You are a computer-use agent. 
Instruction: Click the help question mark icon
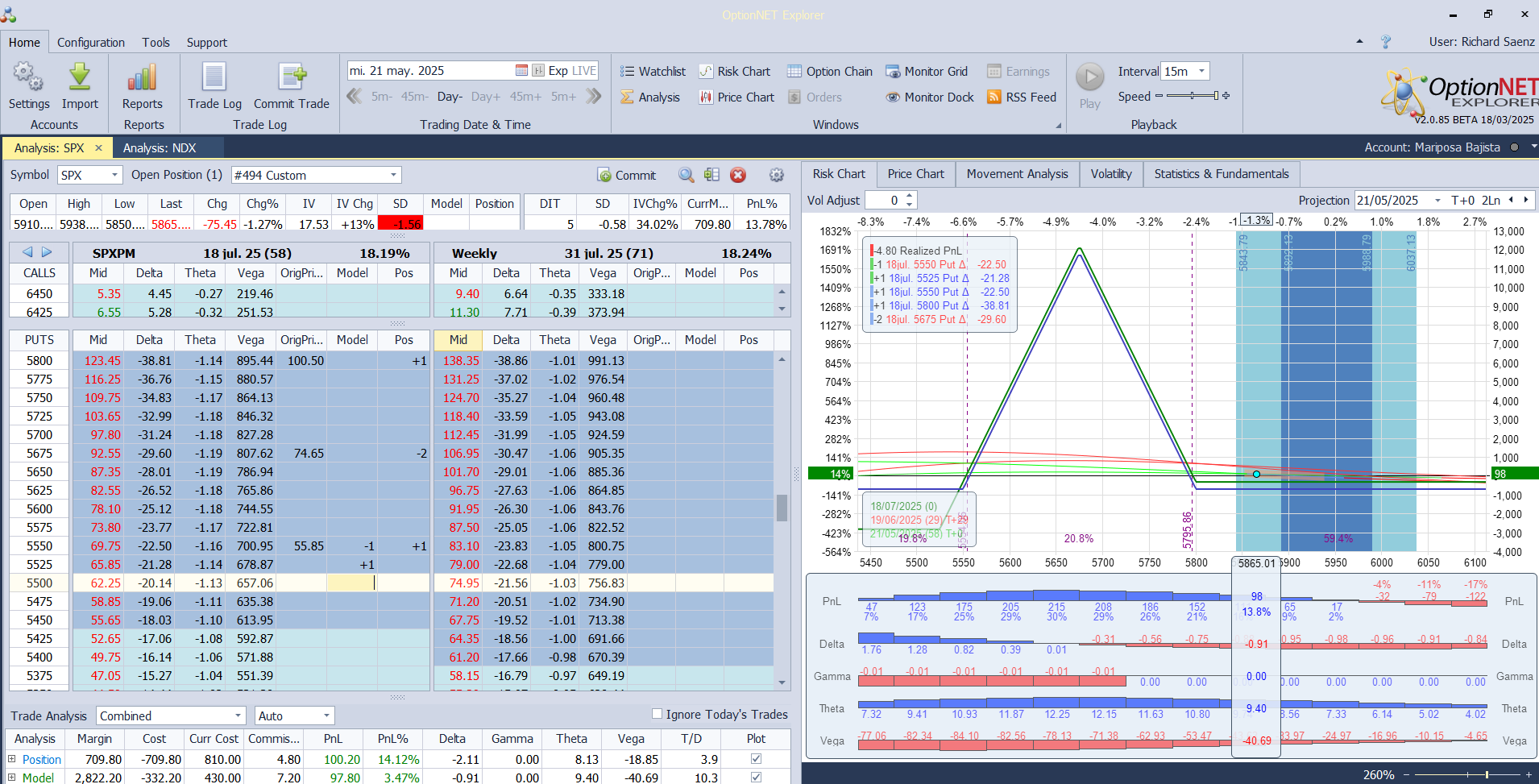pyautogui.click(x=1386, y=42)
